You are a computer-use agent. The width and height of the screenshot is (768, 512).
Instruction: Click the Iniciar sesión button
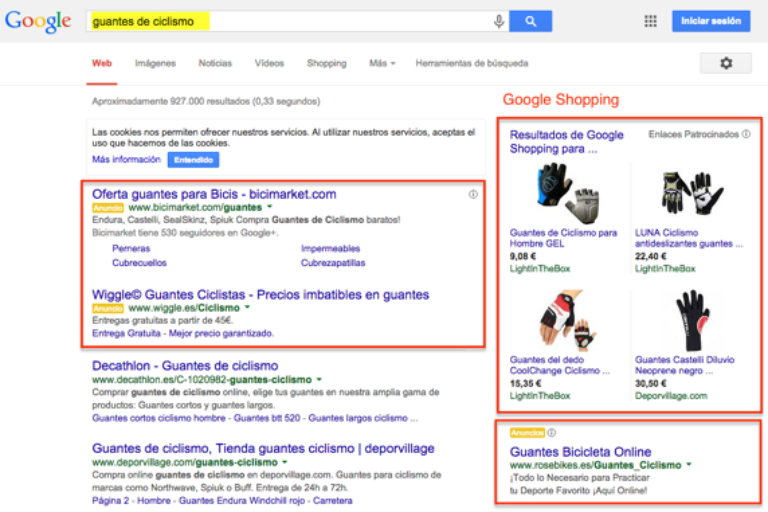click(711, 21)
